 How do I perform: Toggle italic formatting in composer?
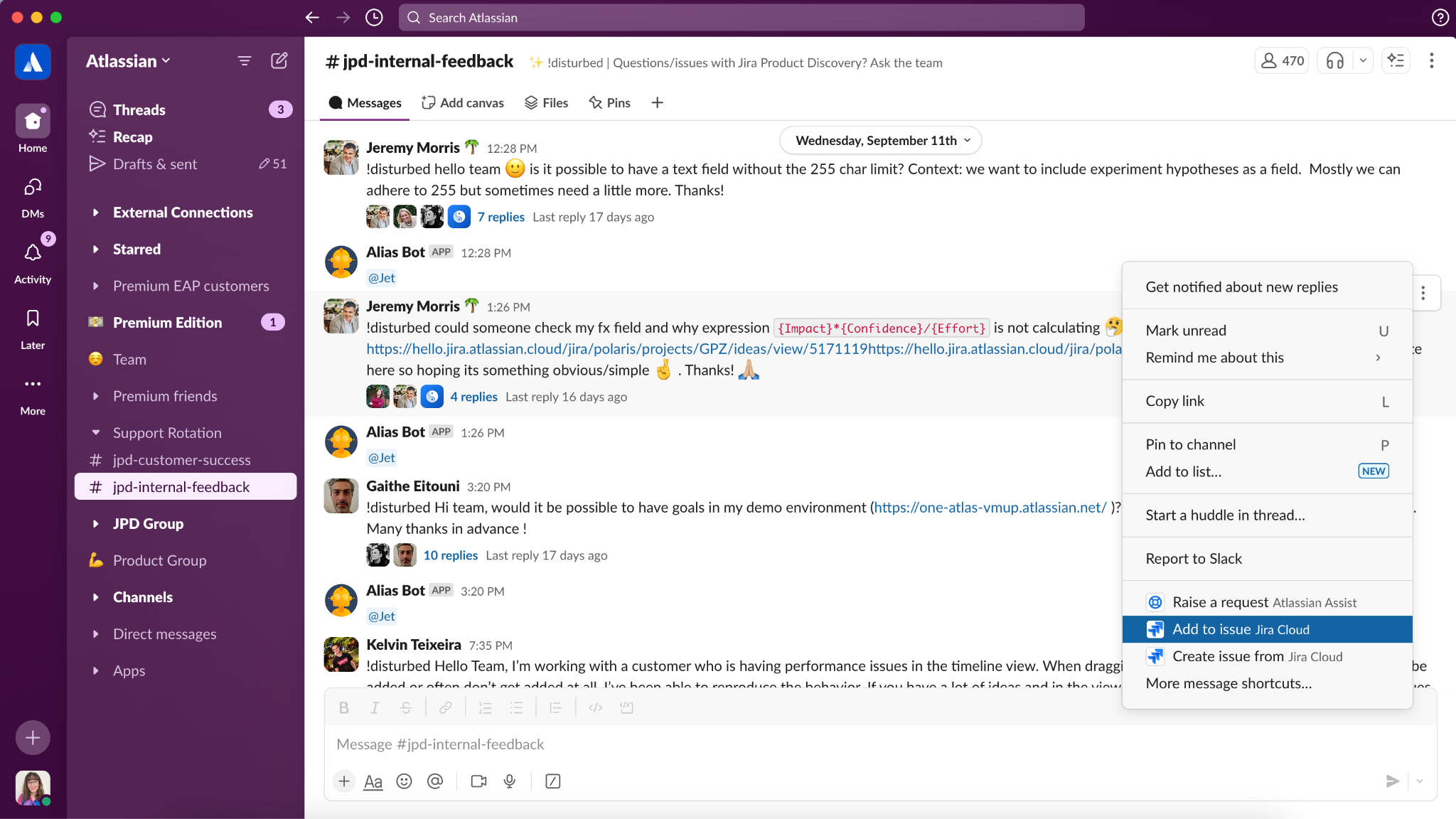(375, 707)
